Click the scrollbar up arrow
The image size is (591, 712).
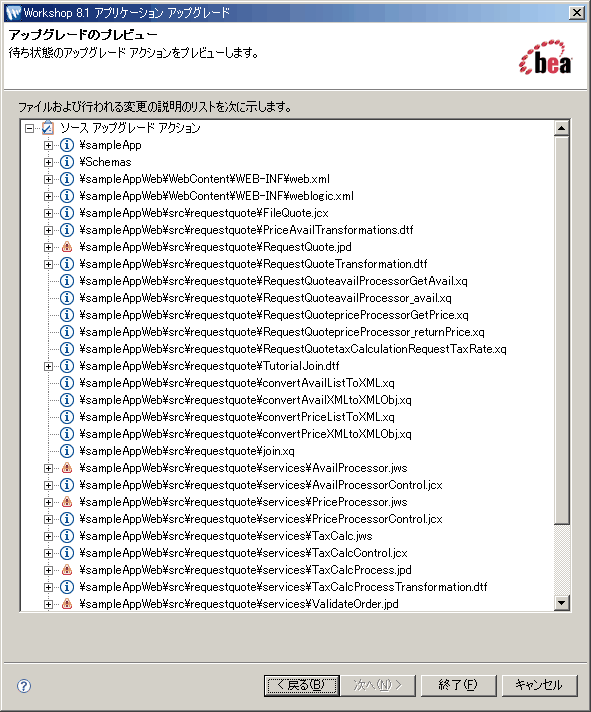[561, 129]
